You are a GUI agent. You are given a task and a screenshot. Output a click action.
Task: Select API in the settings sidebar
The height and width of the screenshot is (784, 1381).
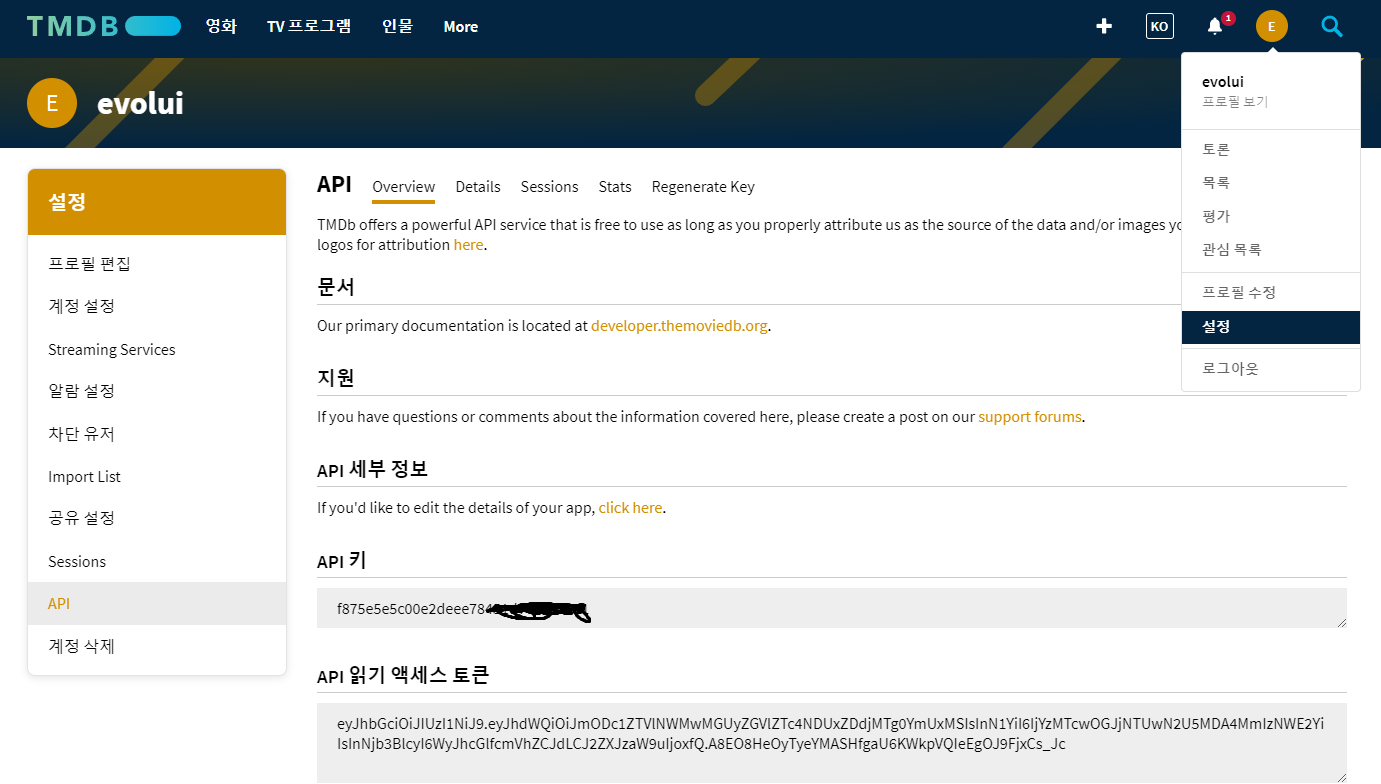(x=157, y=604)
